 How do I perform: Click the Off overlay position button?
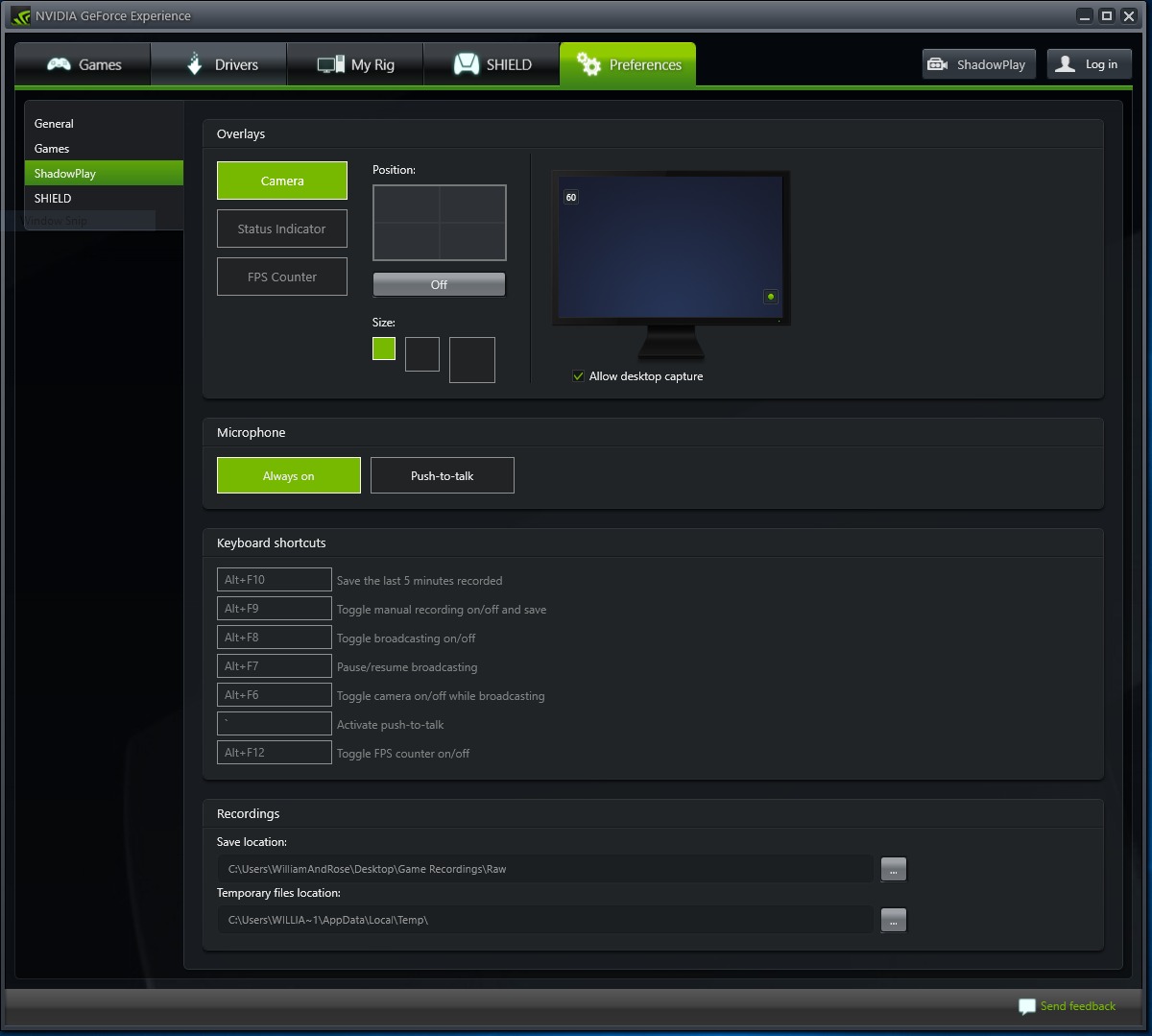tap(439, 284)
